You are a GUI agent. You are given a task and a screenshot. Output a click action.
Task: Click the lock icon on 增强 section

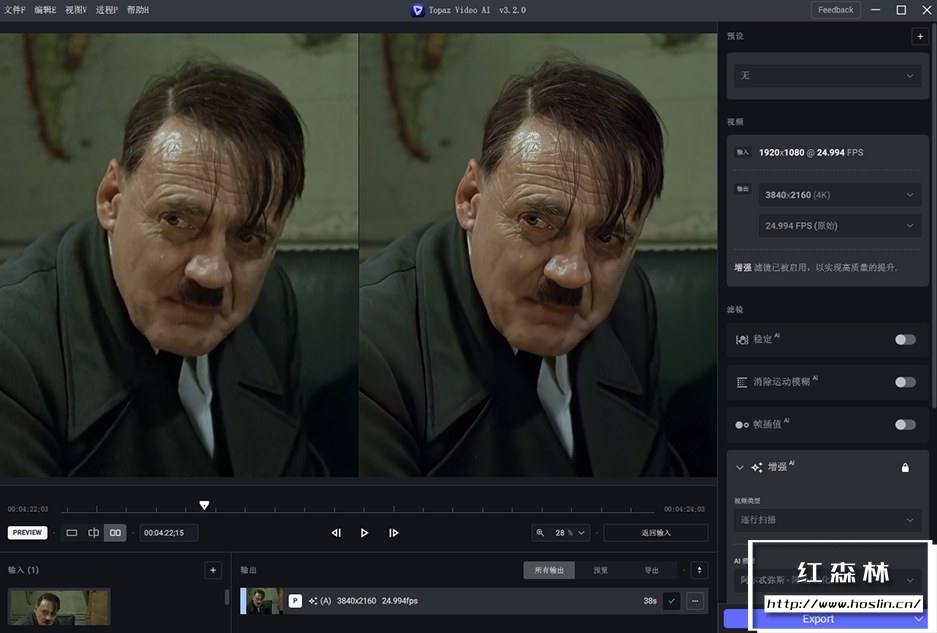pos(905,467)
